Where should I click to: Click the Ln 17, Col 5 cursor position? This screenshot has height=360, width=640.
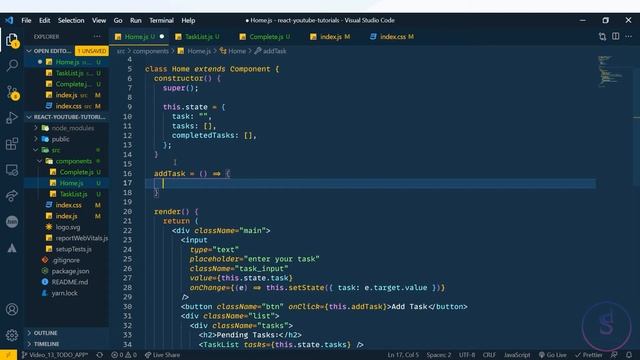403,355
